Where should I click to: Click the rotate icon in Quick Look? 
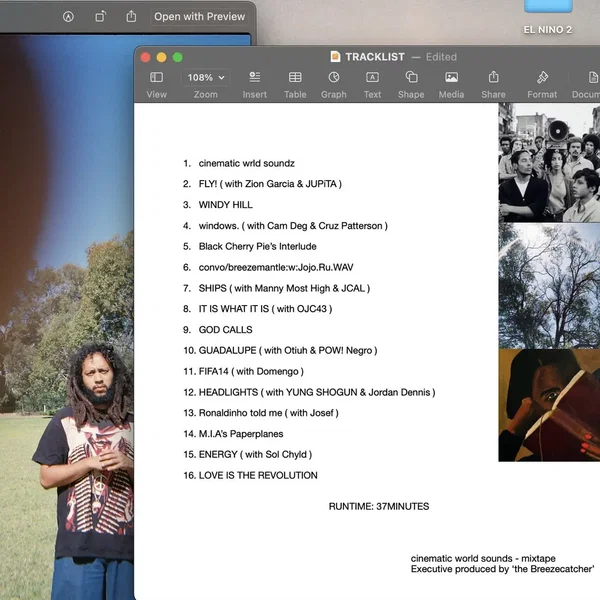point(100,17)
